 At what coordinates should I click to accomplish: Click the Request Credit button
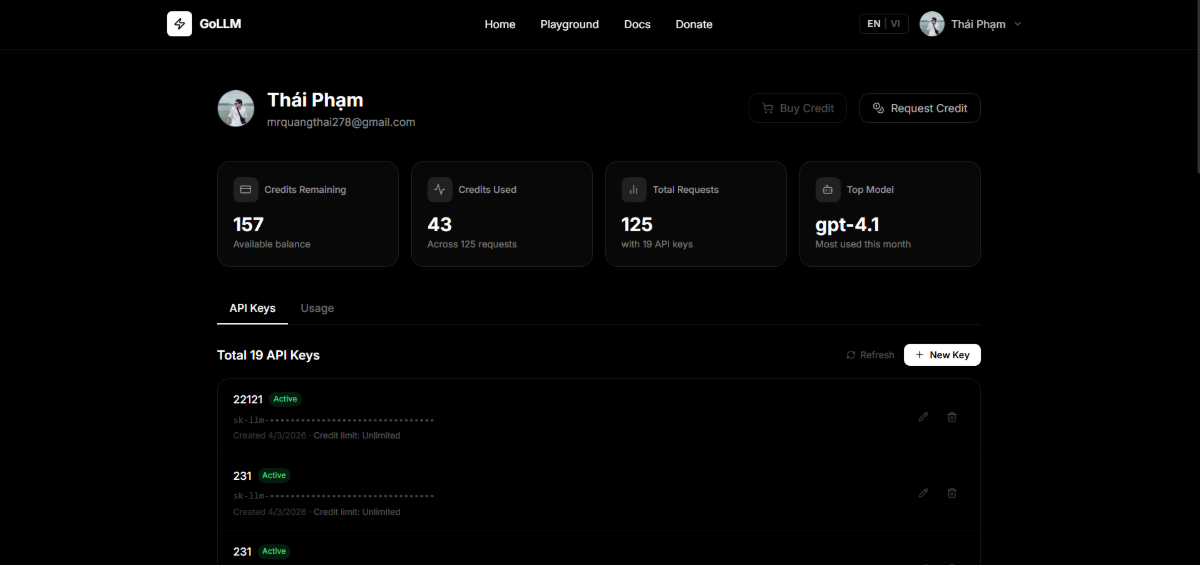point(920,108)
